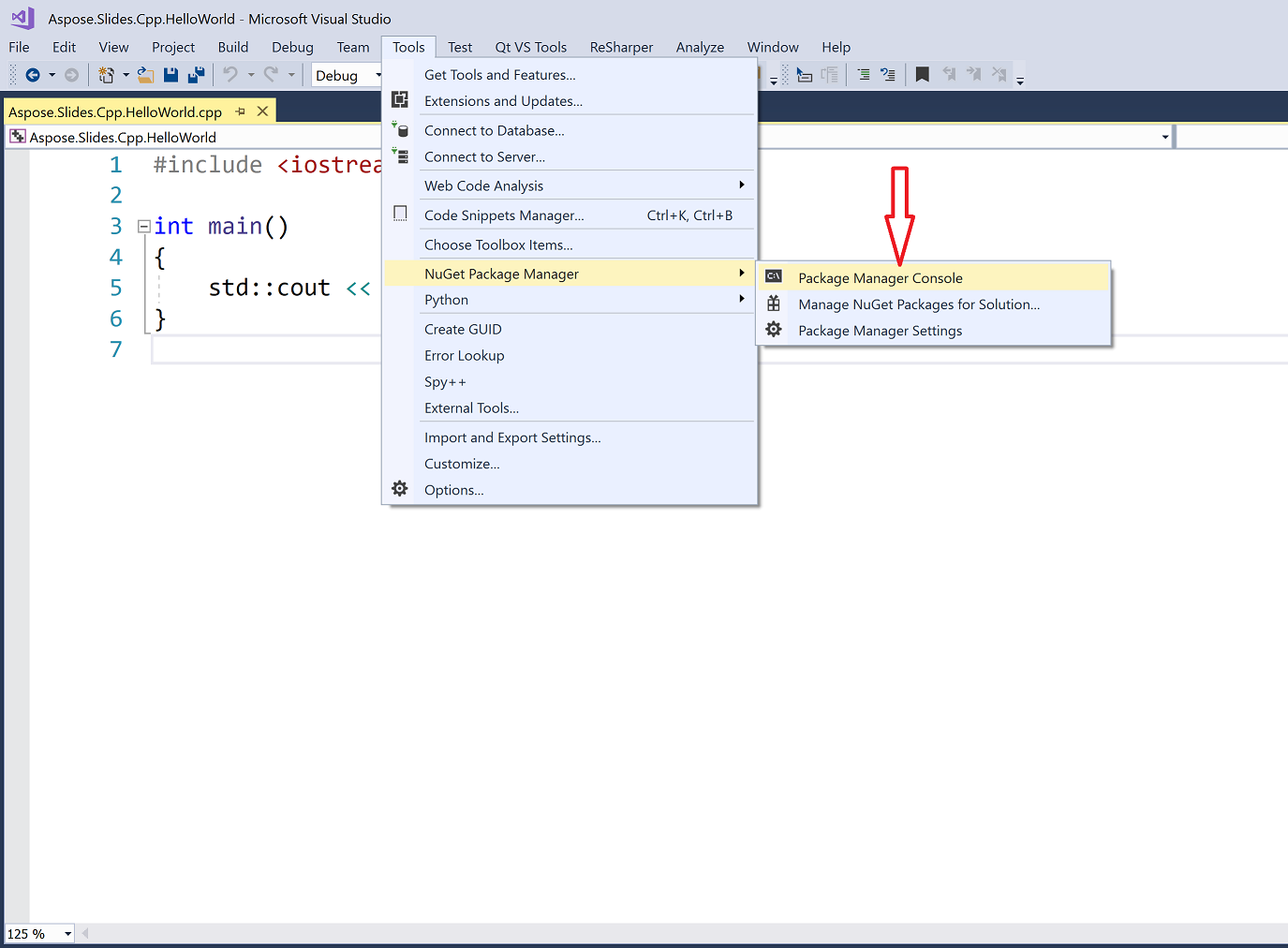
Task: Click the New Project toolbar icon
Action: point(106,75)
